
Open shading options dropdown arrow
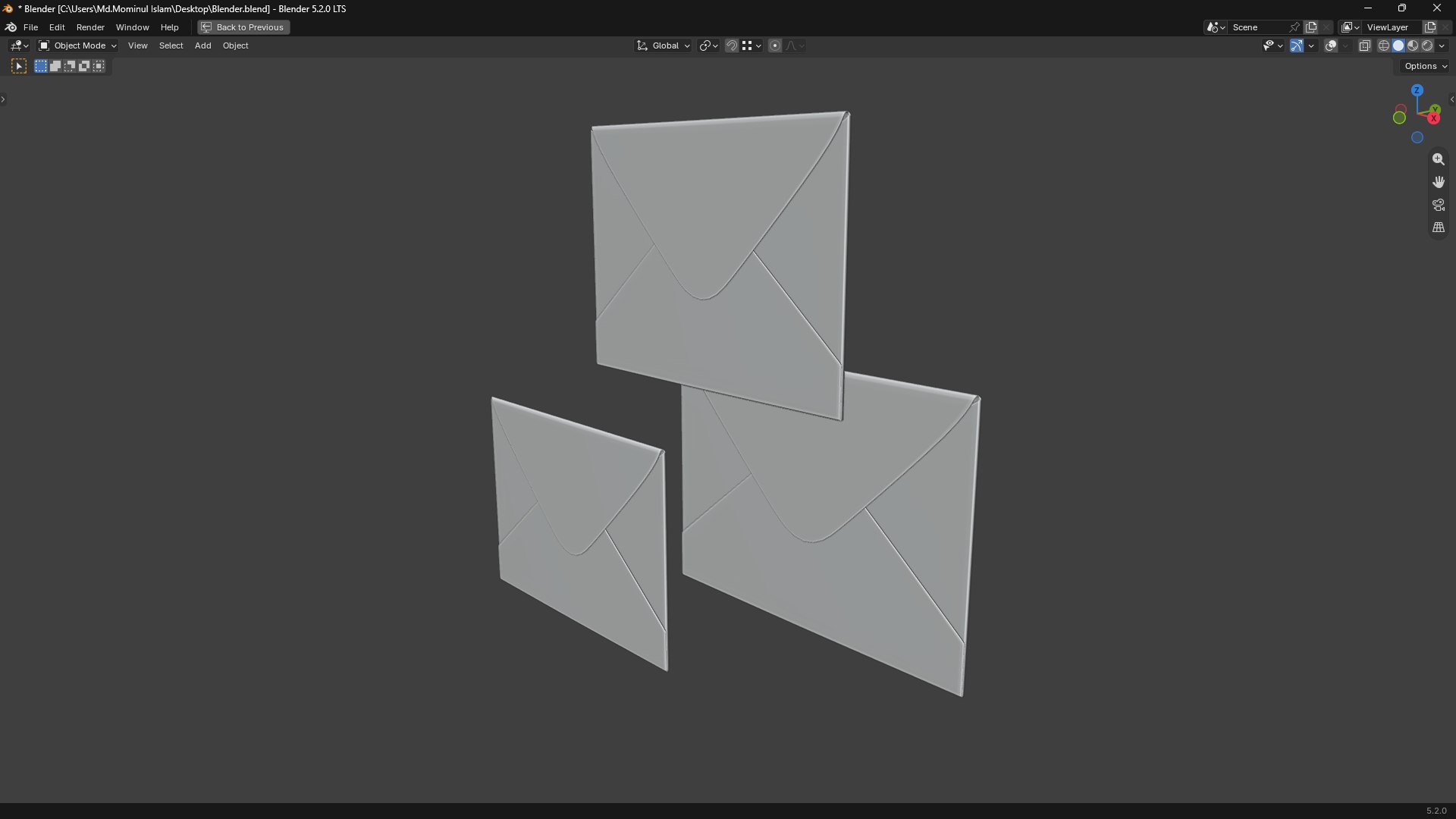1442,46
